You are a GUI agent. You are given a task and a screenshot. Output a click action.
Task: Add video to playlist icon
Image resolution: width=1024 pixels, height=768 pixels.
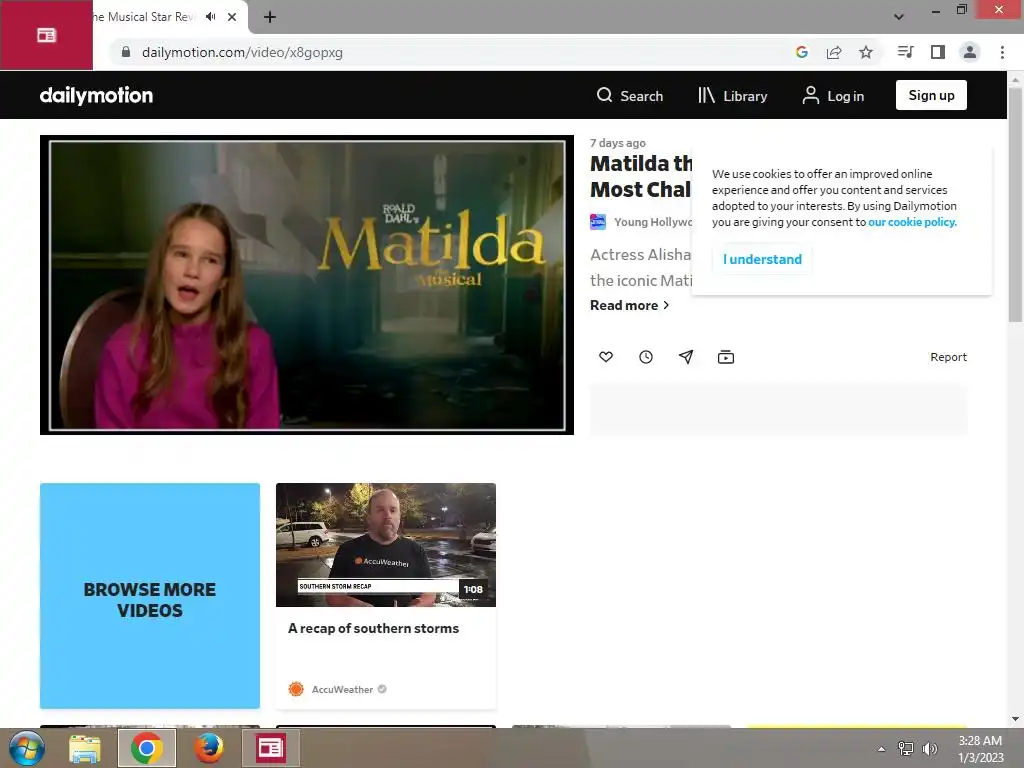[726, 357]
